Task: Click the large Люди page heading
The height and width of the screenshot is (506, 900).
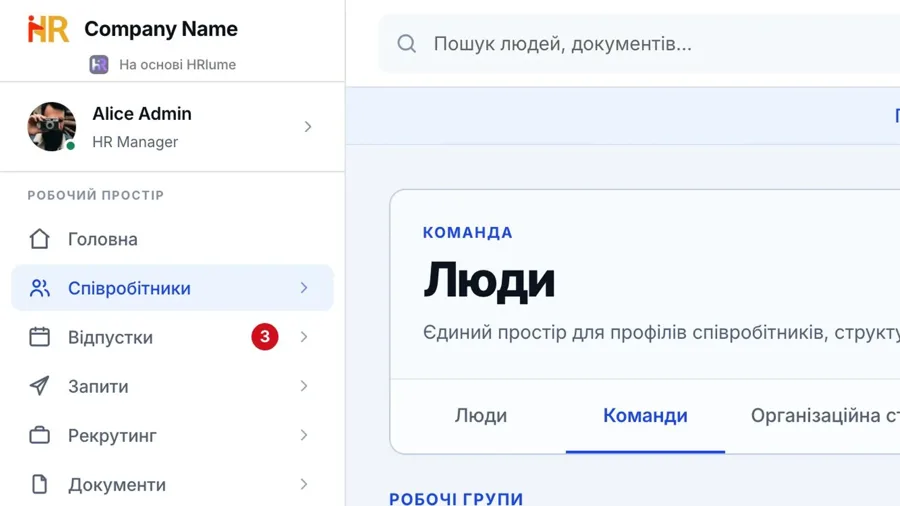Action: point(489,281)
